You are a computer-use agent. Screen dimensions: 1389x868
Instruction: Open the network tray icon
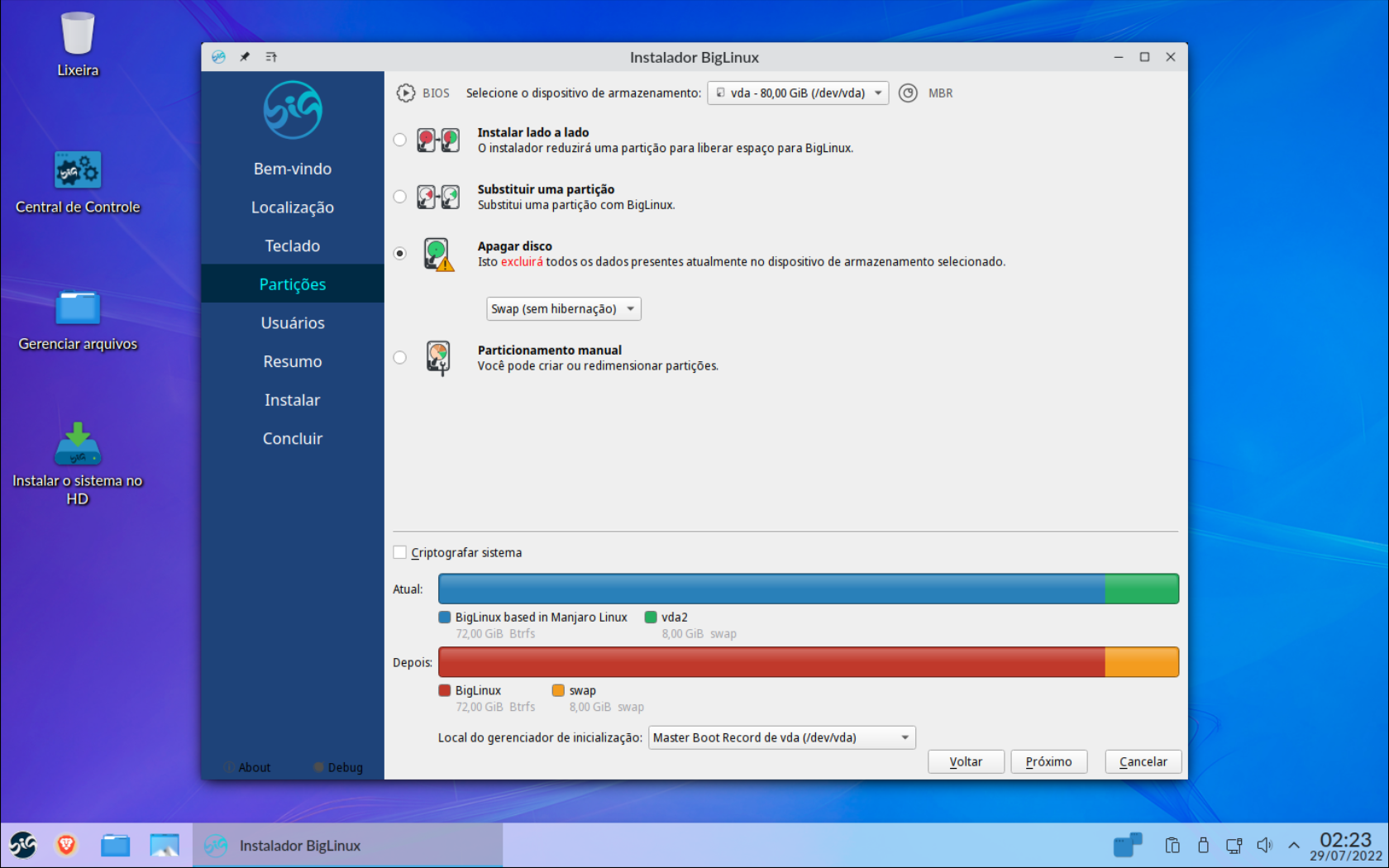[x=1234, y=845]
